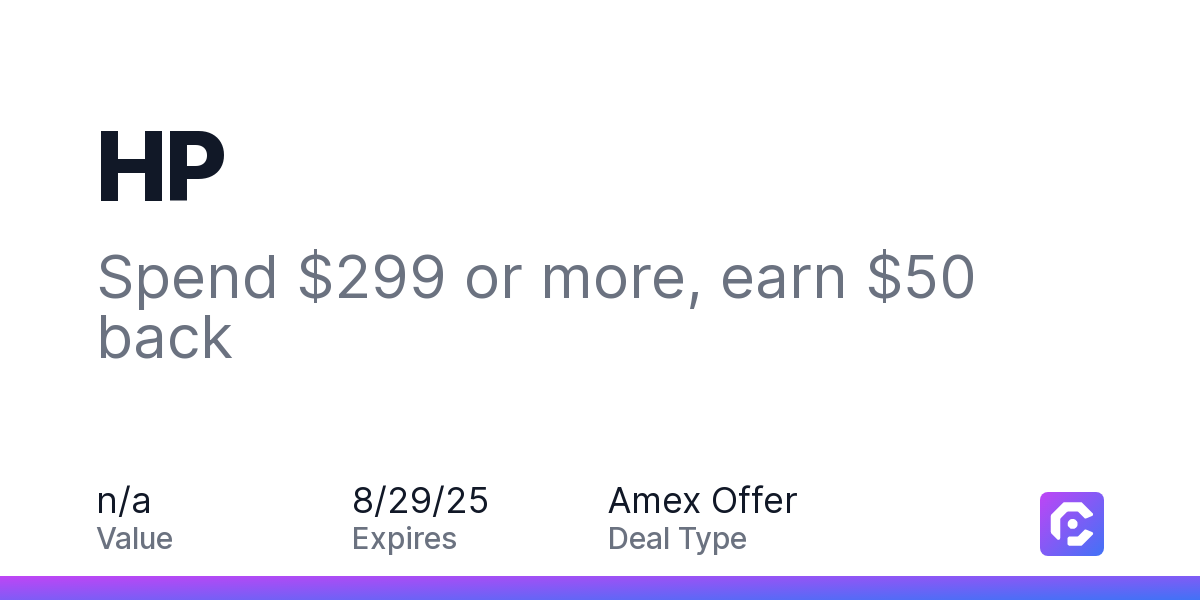Click the Amex Offer text
Screen dimensions: 1200x600
tap(702, 500)
